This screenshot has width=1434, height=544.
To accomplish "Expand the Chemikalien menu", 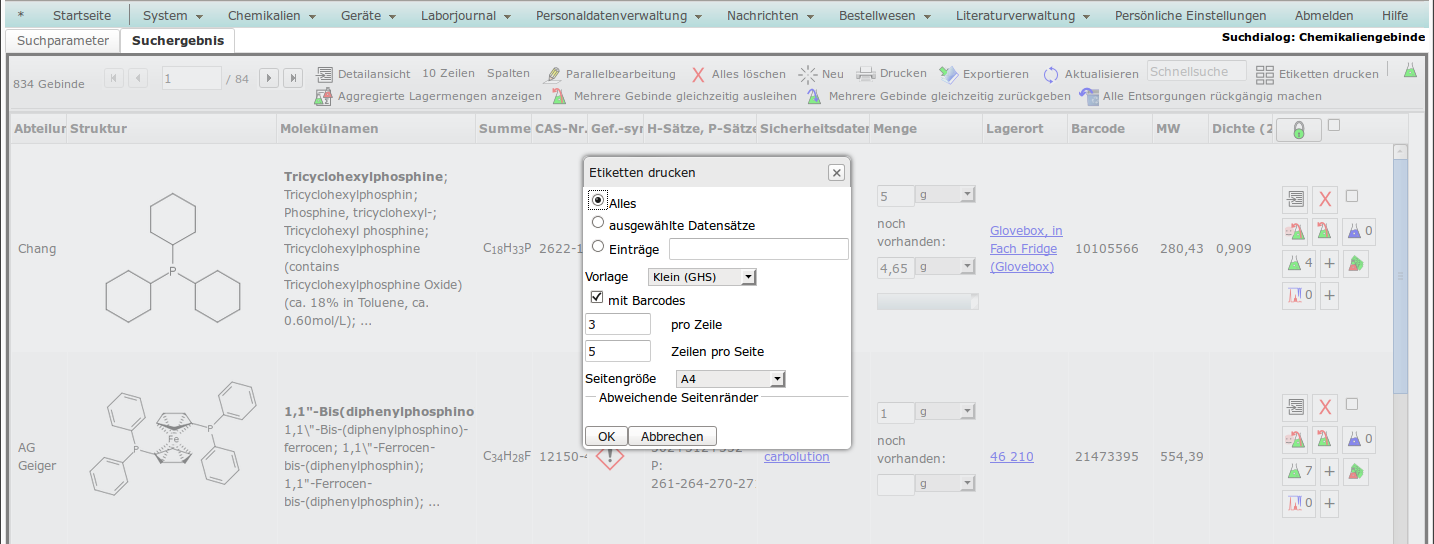I will [271, 16].
